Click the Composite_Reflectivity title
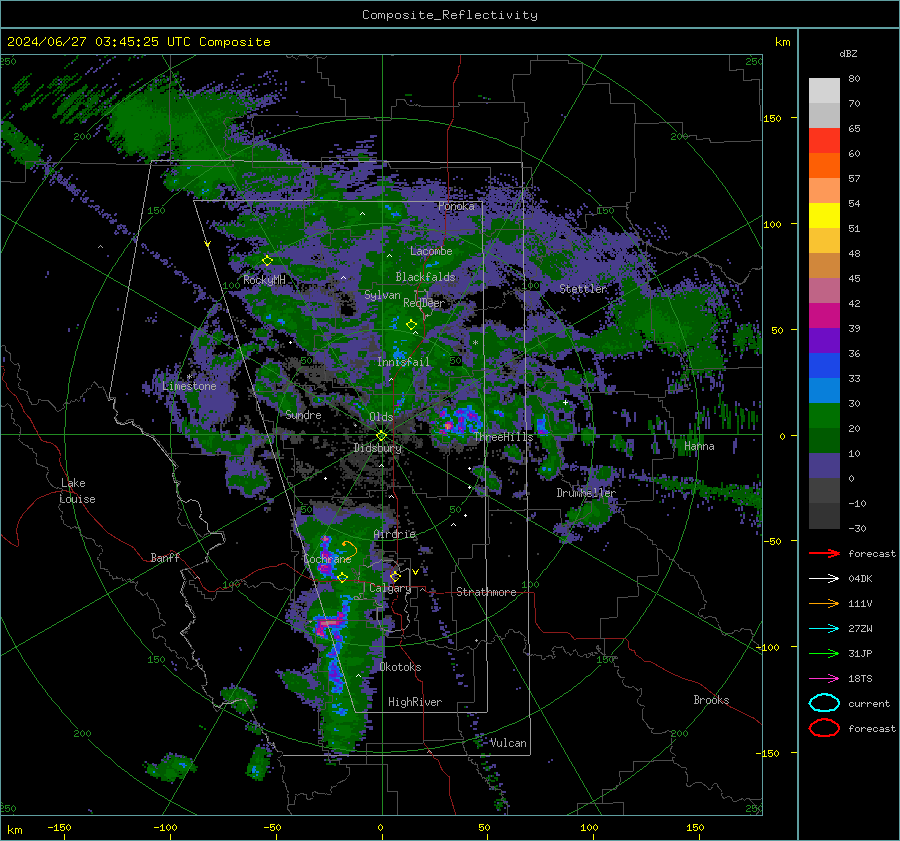 pyautogui.click(x=449, y=15)
